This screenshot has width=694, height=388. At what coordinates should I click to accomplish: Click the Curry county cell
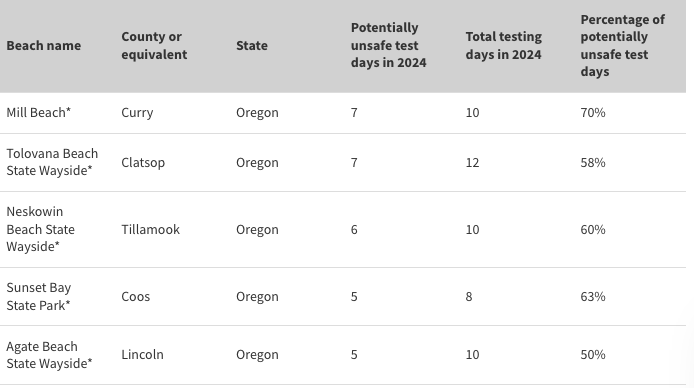(137, 113)
